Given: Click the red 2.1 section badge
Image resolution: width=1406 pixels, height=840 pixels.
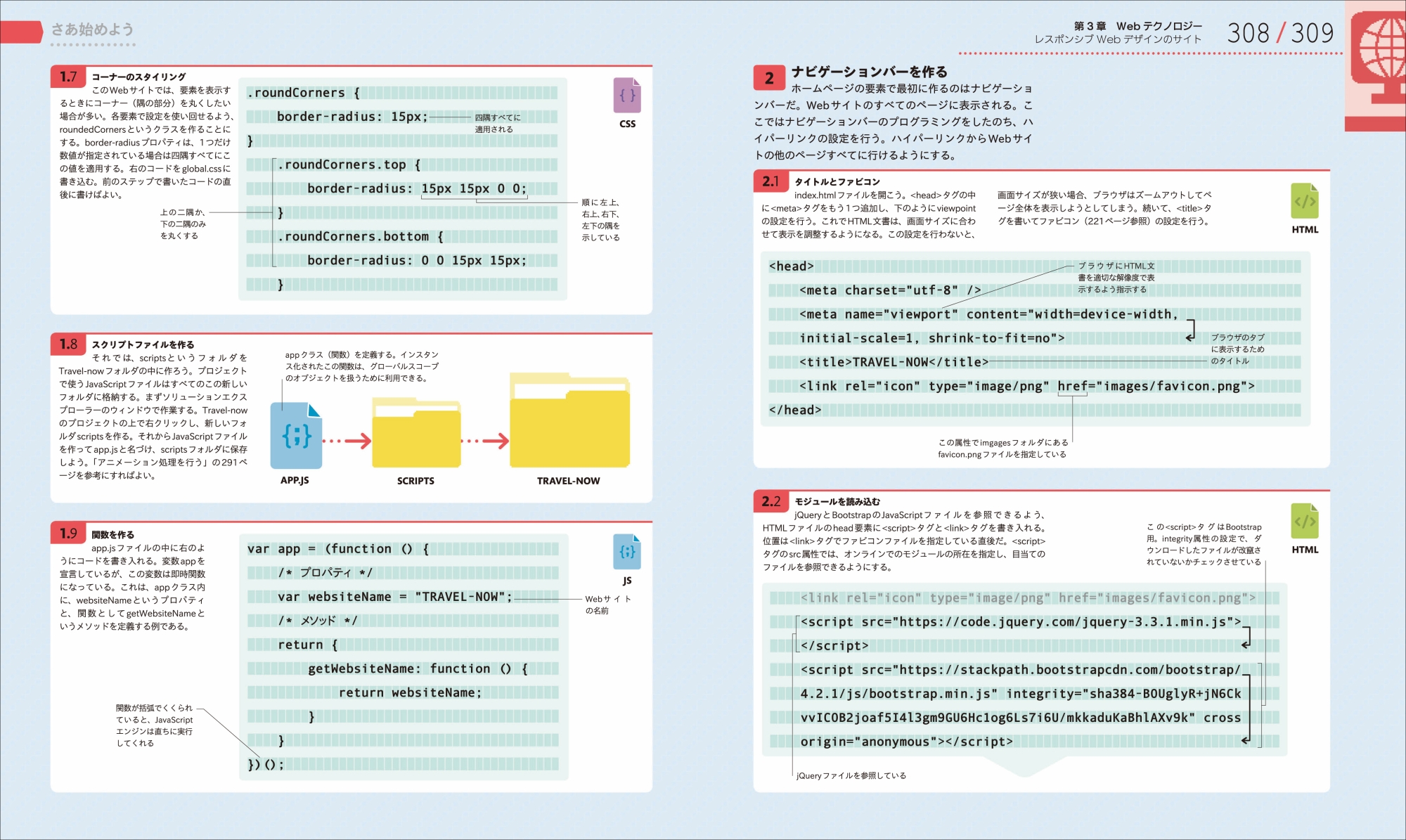Looking at the screenshot, I should coord(771,181).
